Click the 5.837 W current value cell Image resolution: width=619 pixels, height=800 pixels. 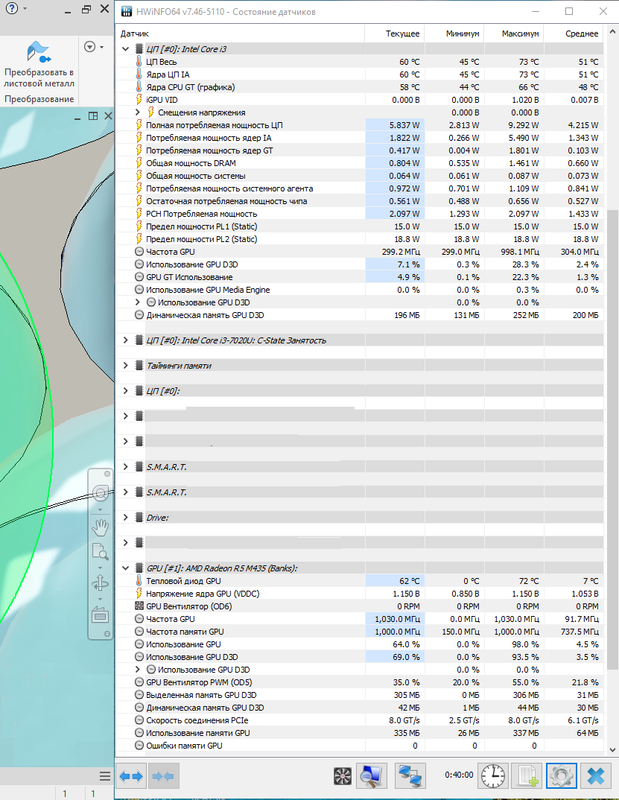395,125
